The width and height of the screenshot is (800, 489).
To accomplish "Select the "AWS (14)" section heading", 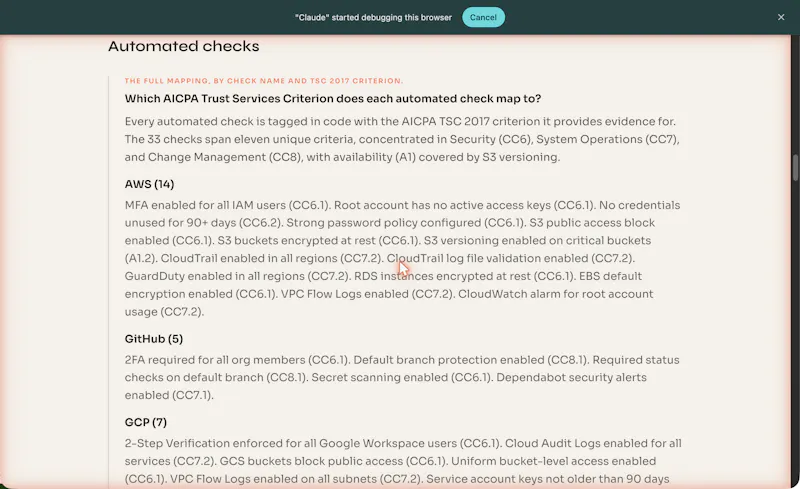I will (149, 184).
